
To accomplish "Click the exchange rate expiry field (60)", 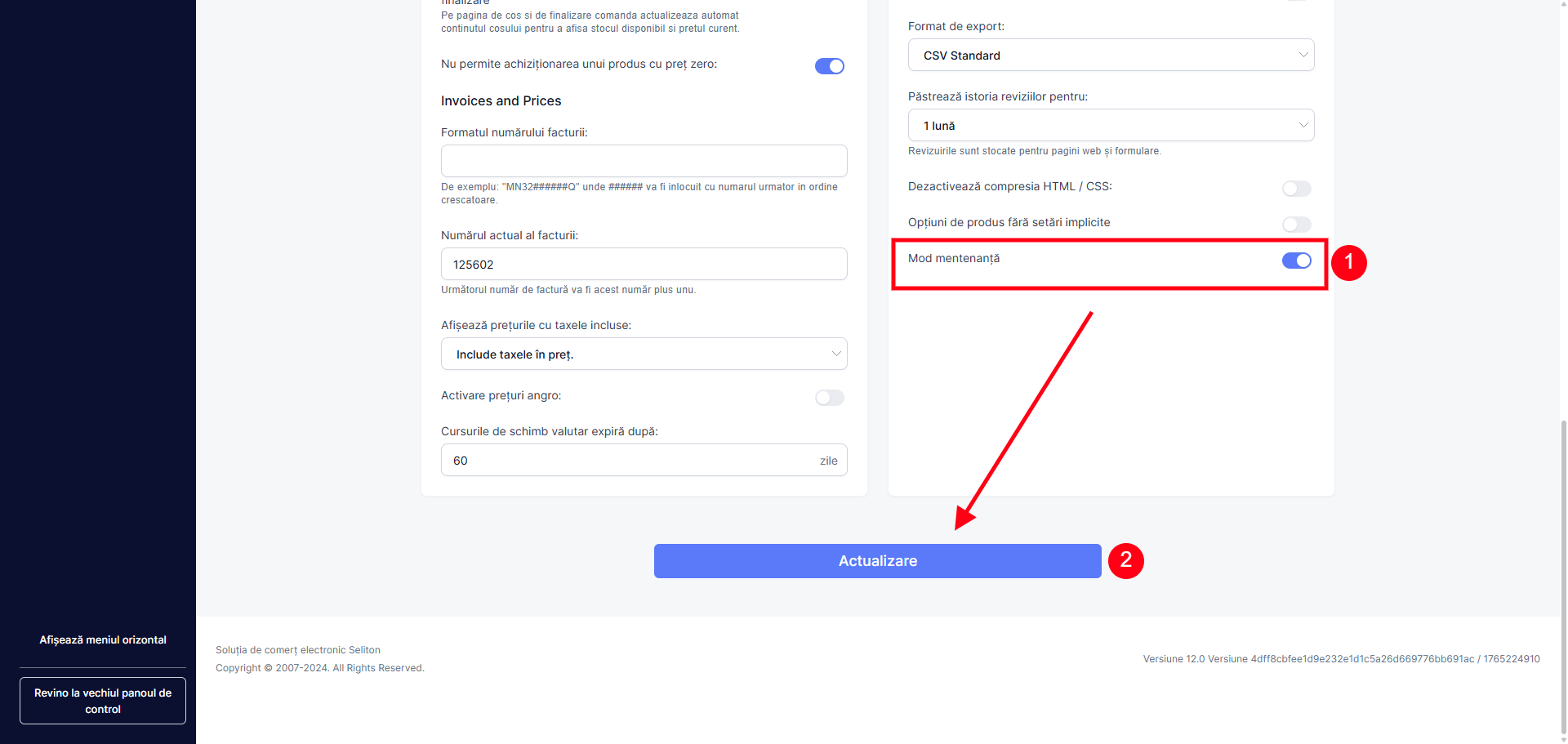I will click(629, 461).
